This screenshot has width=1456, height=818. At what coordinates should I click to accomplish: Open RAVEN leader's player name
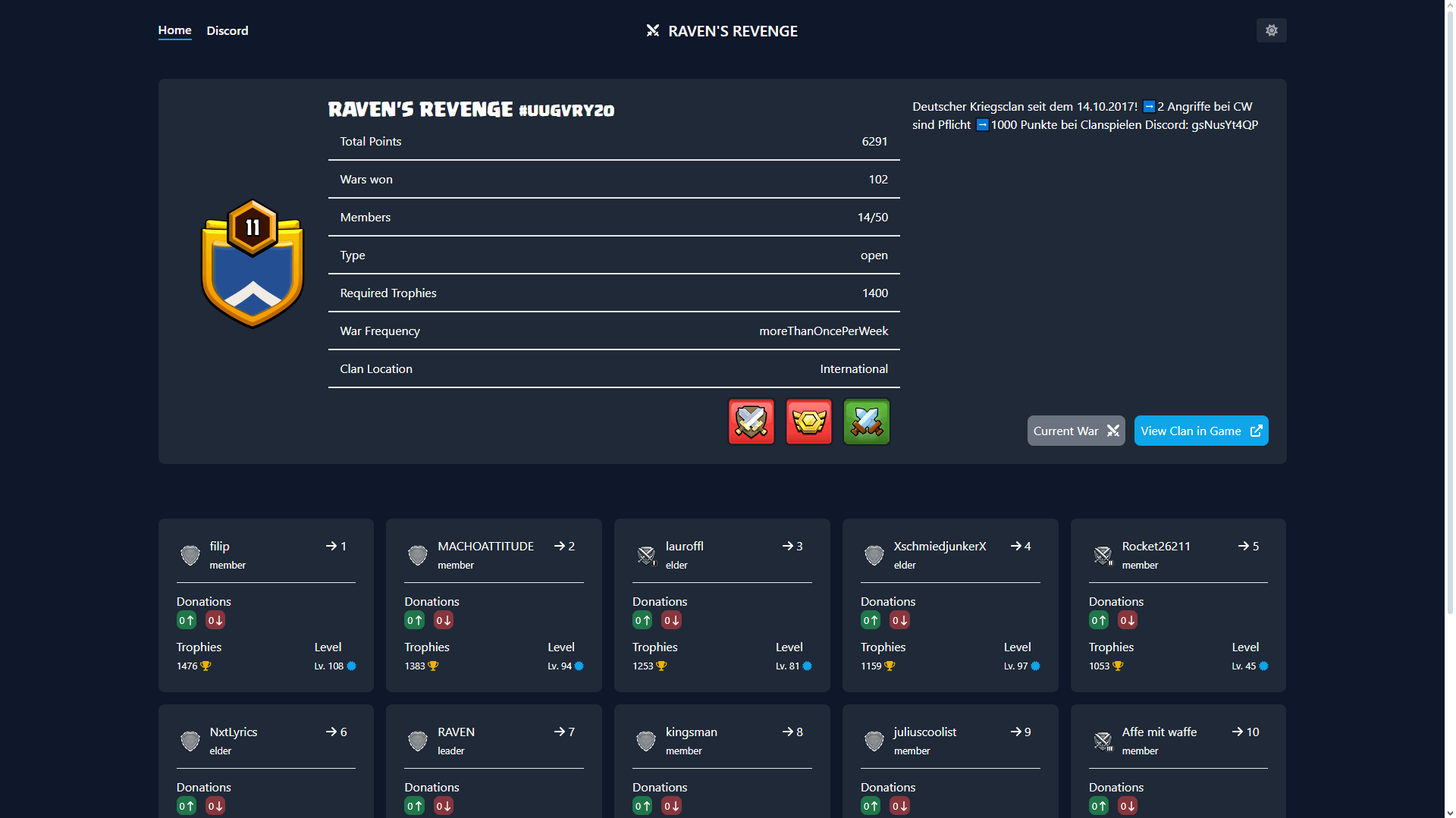coord(456,732)
